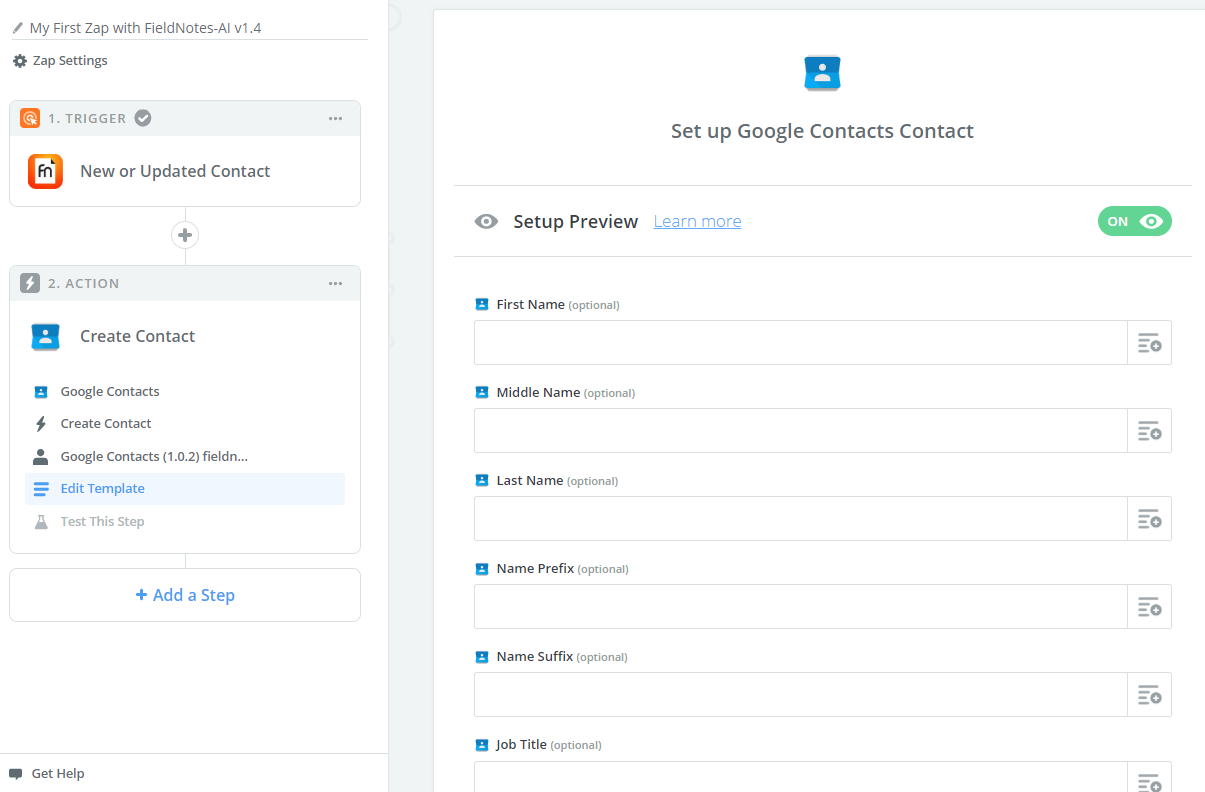Click the 2. ACTION label
Viewport: 1205px width, 792px height.
point(84,283)
